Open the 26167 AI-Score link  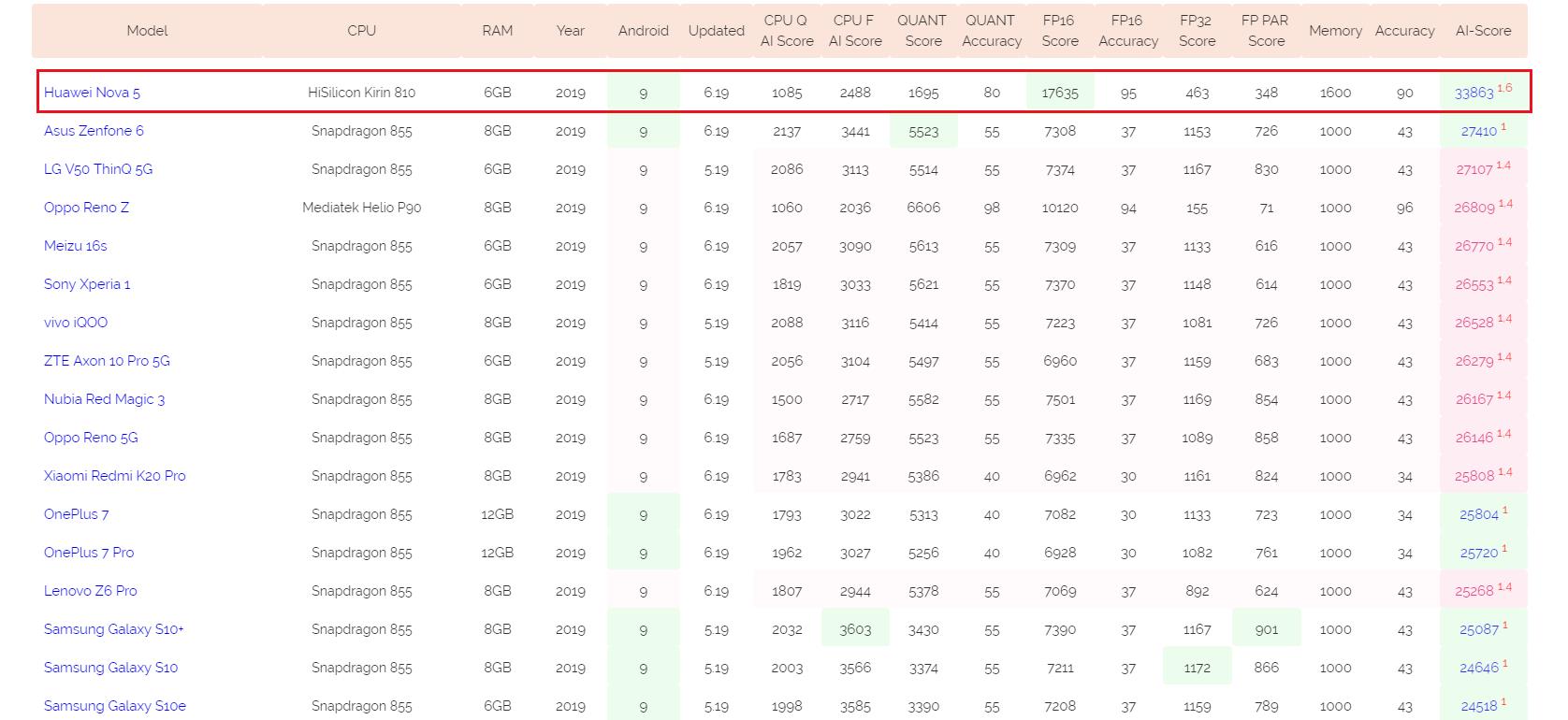coord(1474,399)
